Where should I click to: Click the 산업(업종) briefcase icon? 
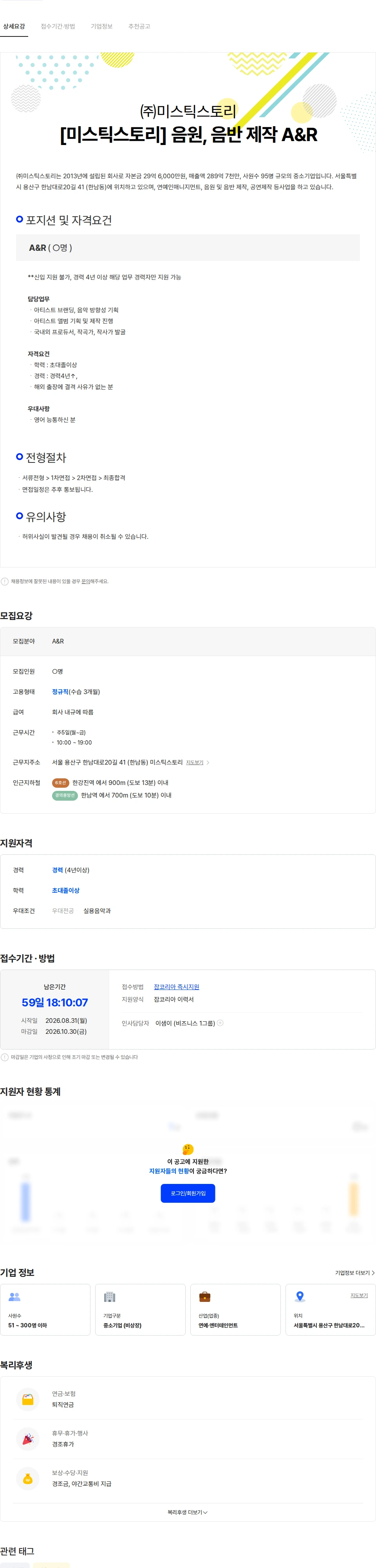click(205, 1297)
